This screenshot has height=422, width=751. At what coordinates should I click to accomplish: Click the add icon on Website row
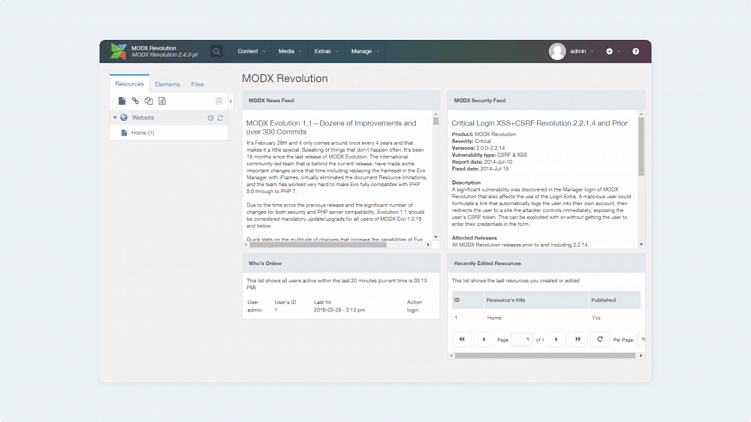click(210, 118)
